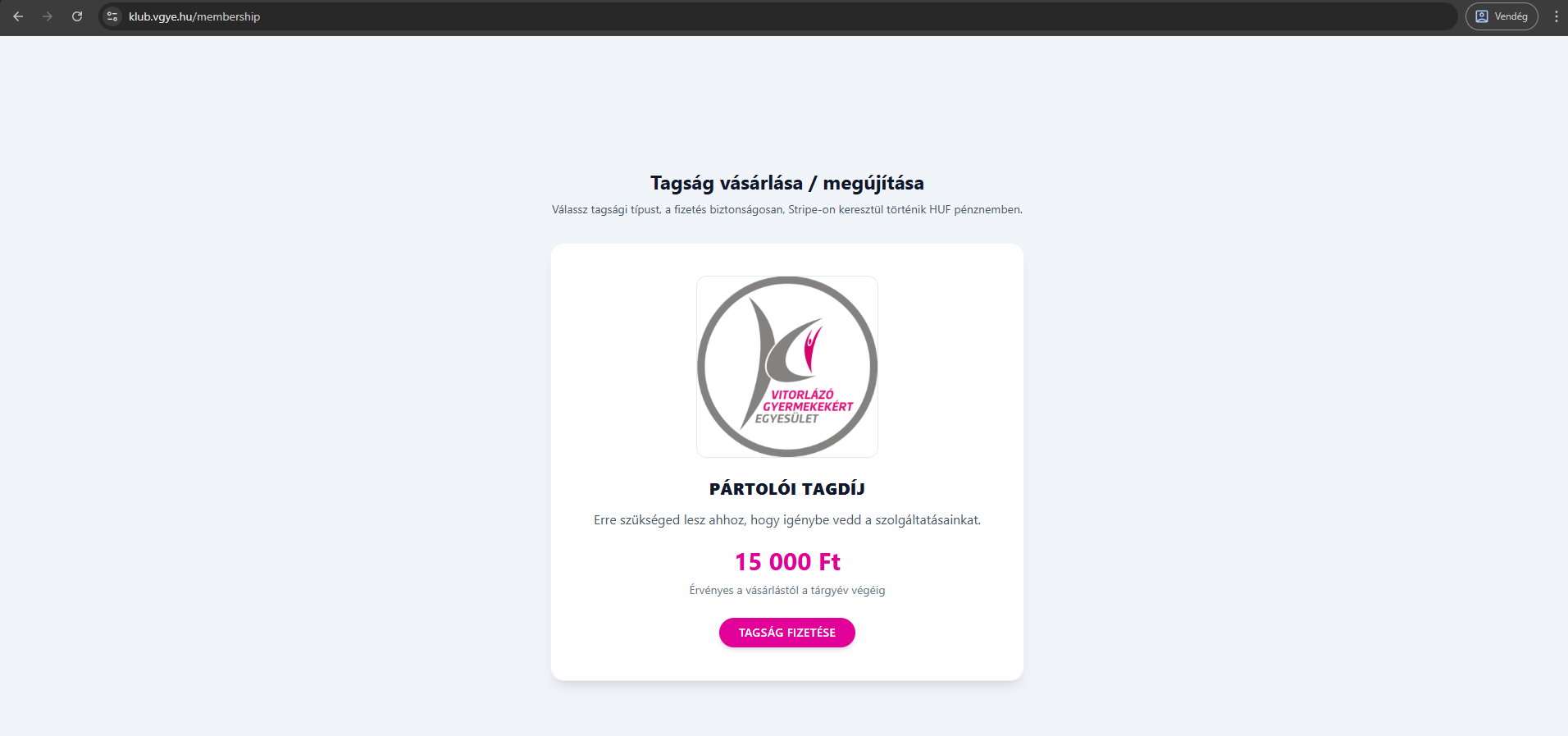Click the profile avatar icon beside Vendég
The image size is (1568, 736).
click(x=1482, y=16)
